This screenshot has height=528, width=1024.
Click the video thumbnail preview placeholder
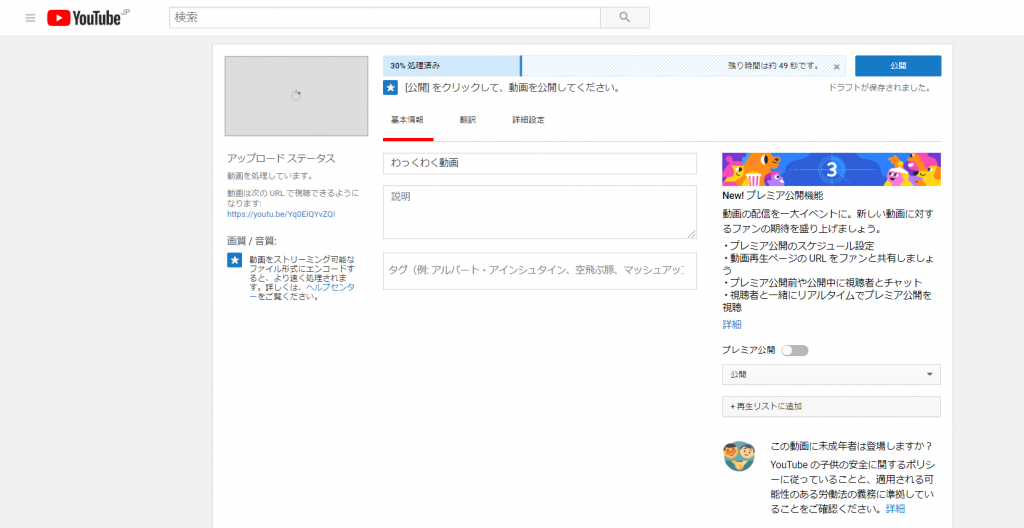tap(296, 96)
